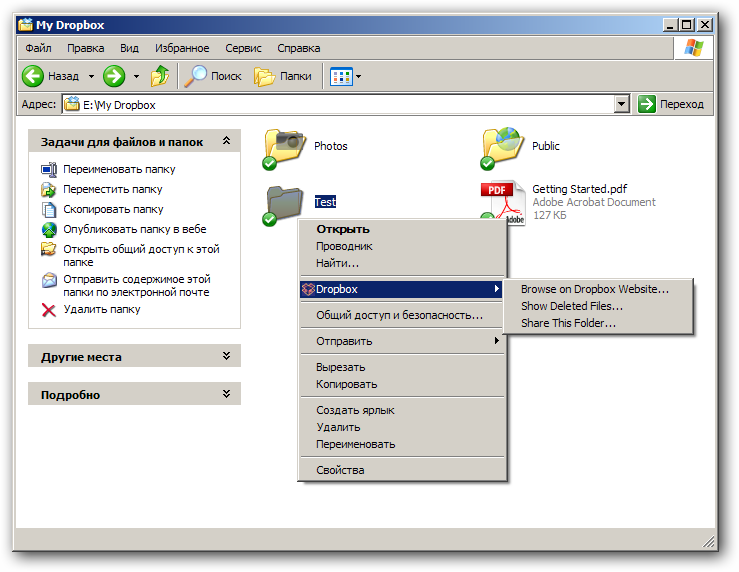The height and width of the screenshot is (572, 739).
Task: Click Переименовать папку link
Action: [x=119, y=169]
